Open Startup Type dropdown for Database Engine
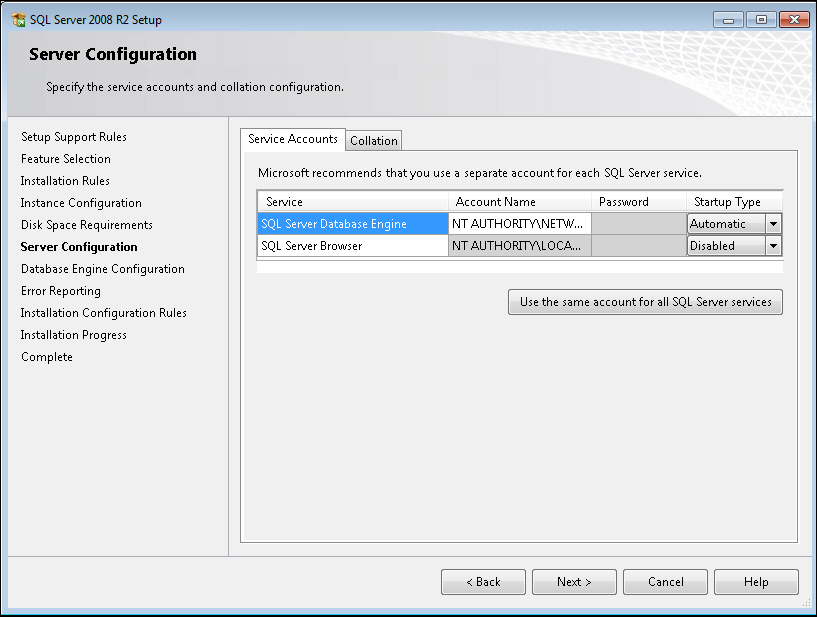Screen dimensions: 817x617 [x=773, y=224]
